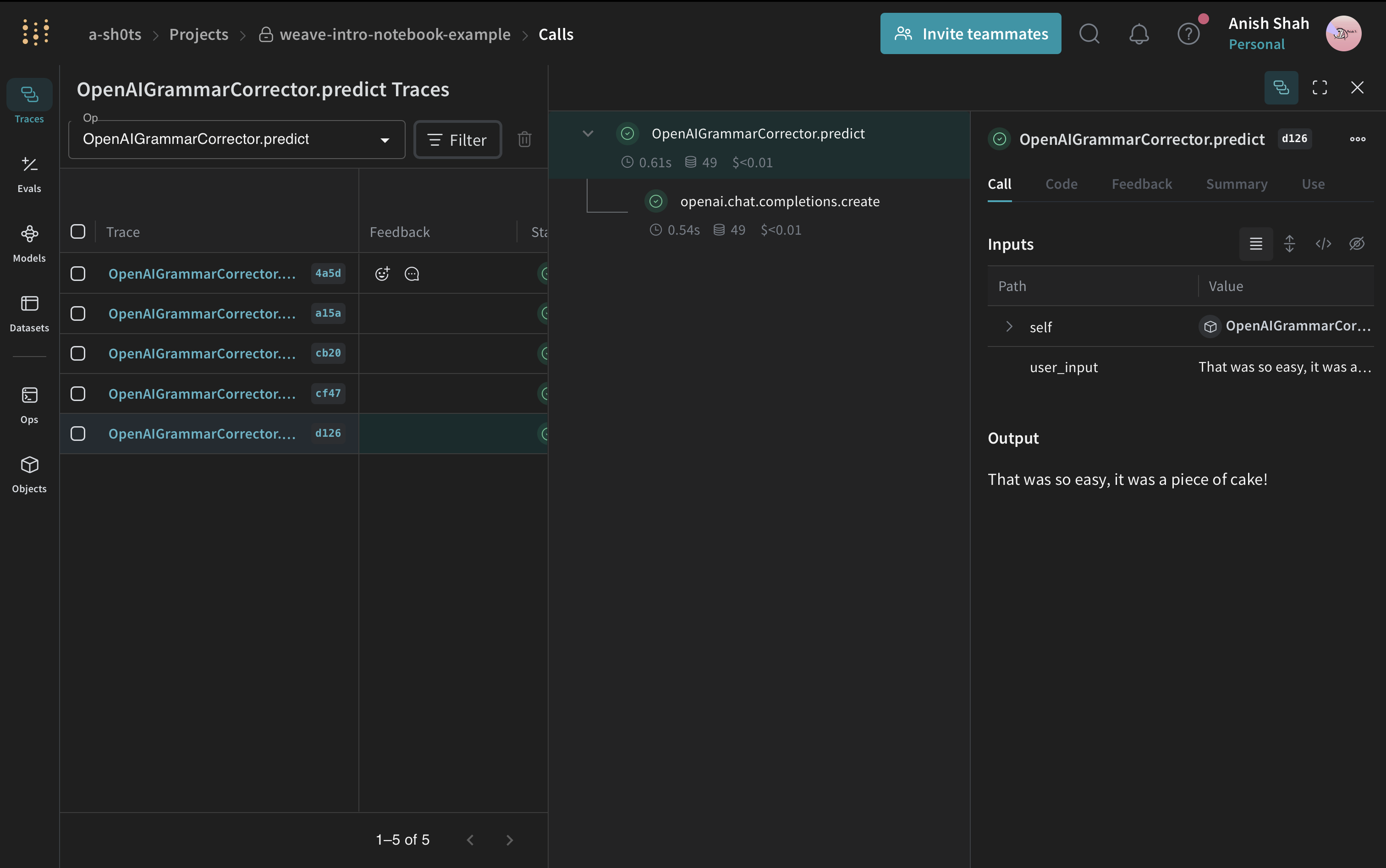Check the checkbox for trace a15a
1386x868 pixels.
pos(77,313)
